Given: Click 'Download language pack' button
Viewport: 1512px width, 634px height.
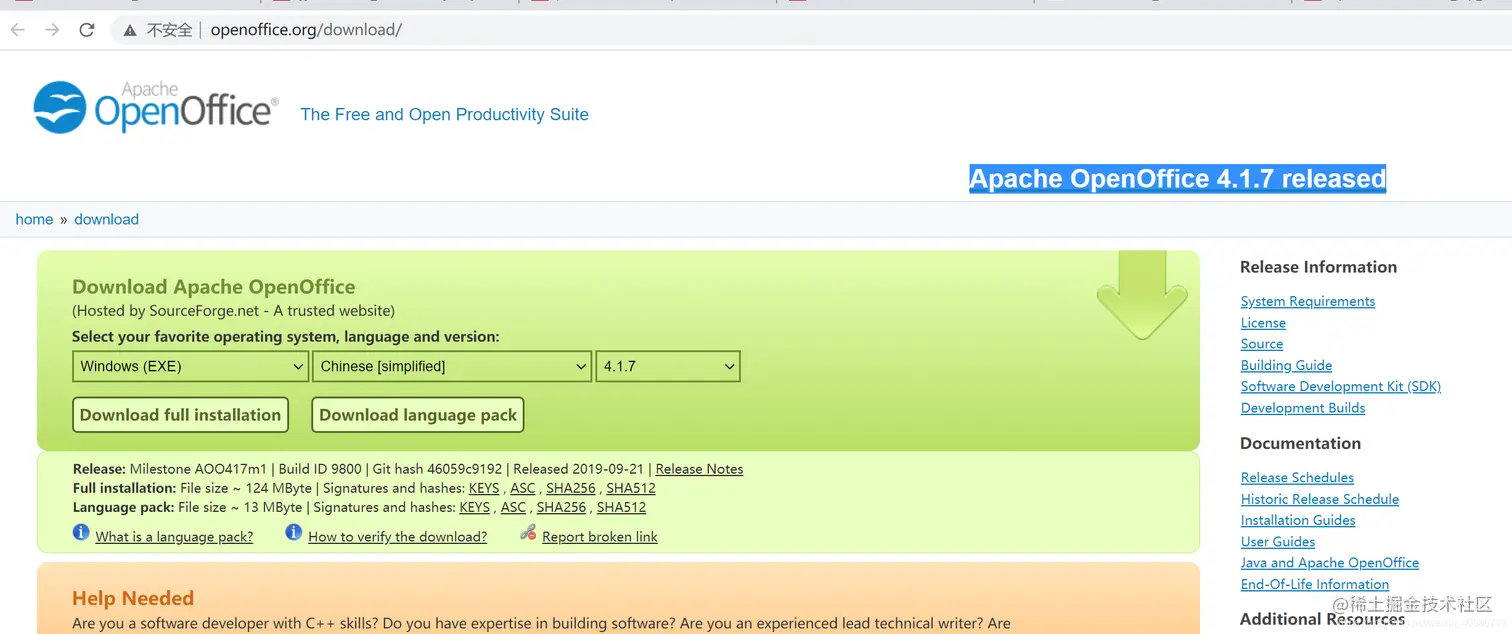Looking at the screenshot, I should pyautogui.click(x=418, y=415).
